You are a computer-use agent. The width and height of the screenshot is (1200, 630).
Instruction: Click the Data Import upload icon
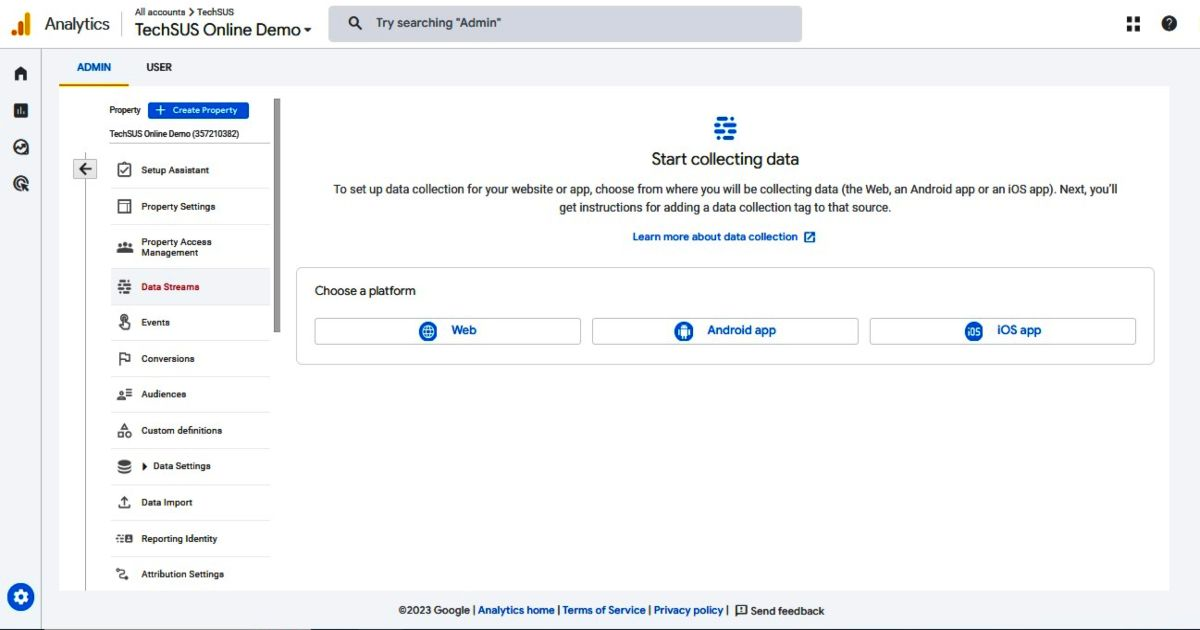click(x=124, y=502)
